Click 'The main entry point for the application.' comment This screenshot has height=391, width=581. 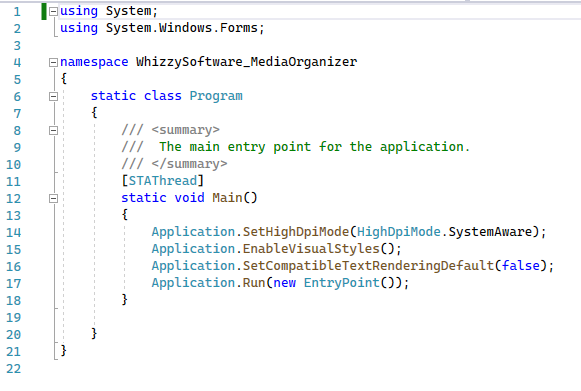(315, 147)
